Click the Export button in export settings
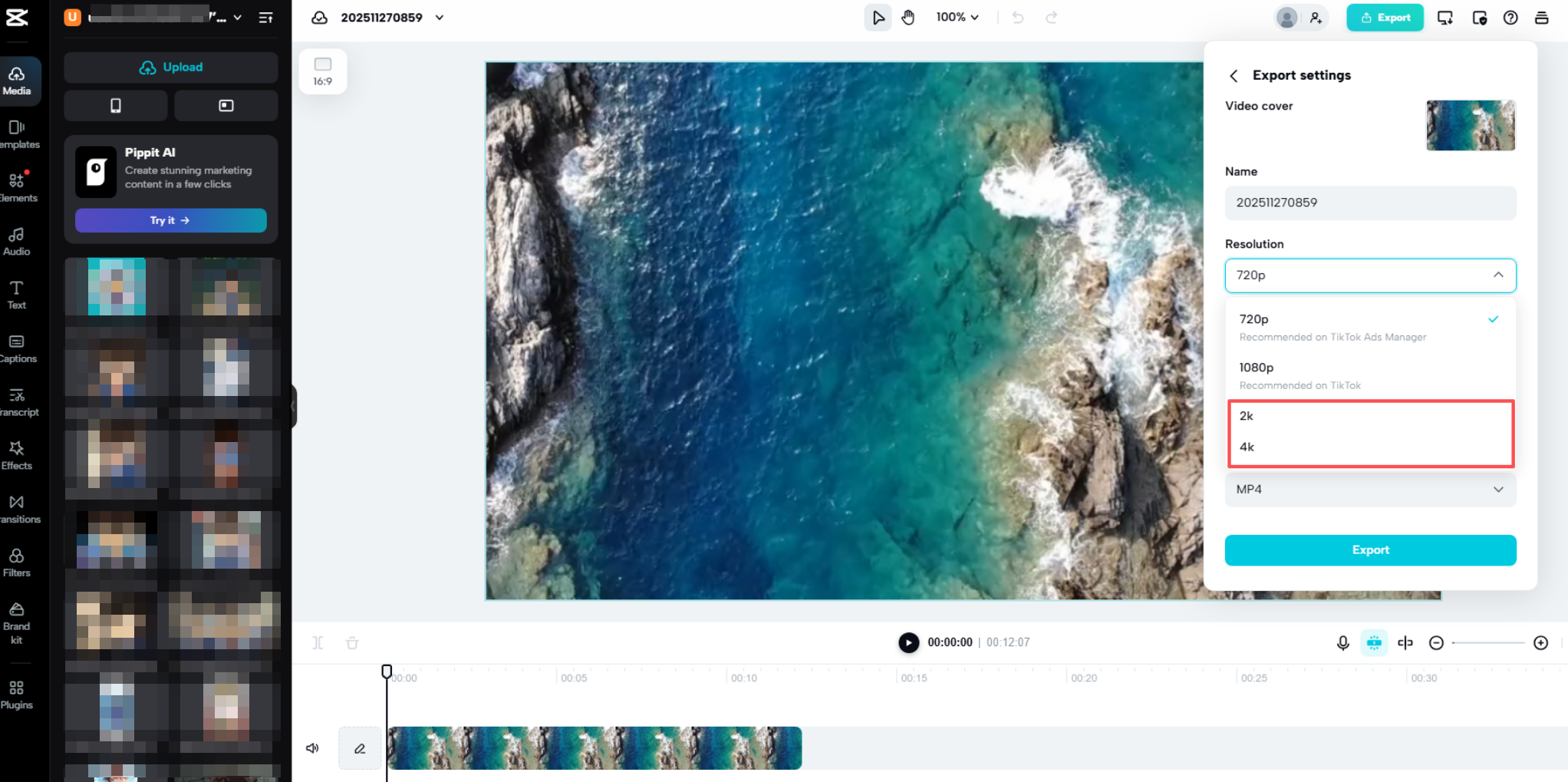1568x782 pixels. pyautogui.click(x=1370, y=549)
